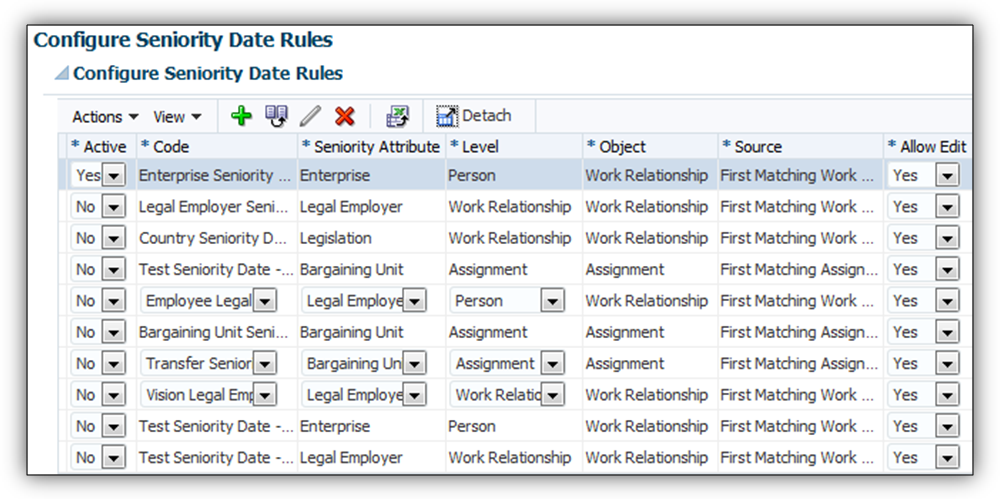Click the green plus Add row icon

[x=241, y=116]
